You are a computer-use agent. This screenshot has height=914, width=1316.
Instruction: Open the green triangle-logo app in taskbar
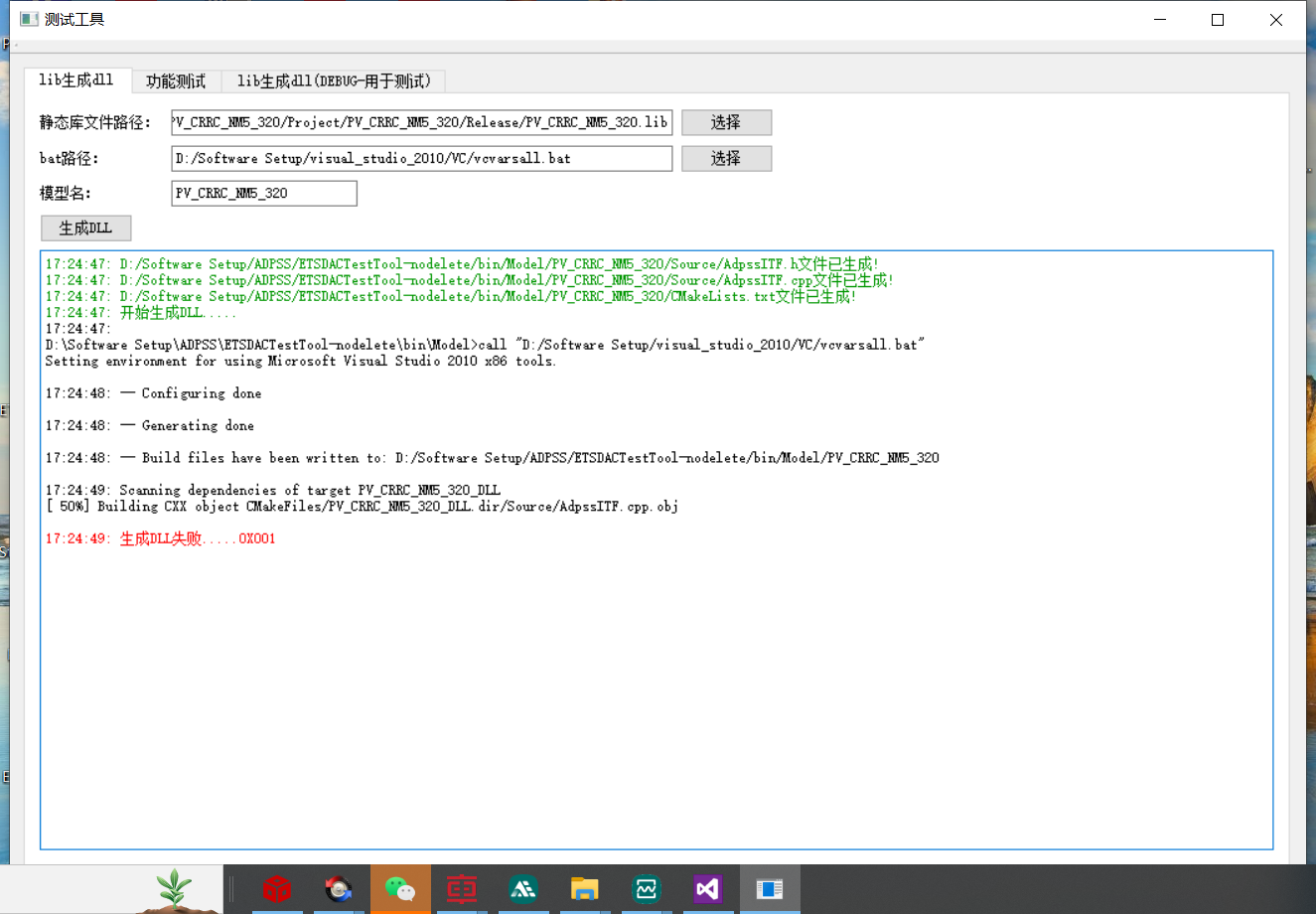[523, 889]
